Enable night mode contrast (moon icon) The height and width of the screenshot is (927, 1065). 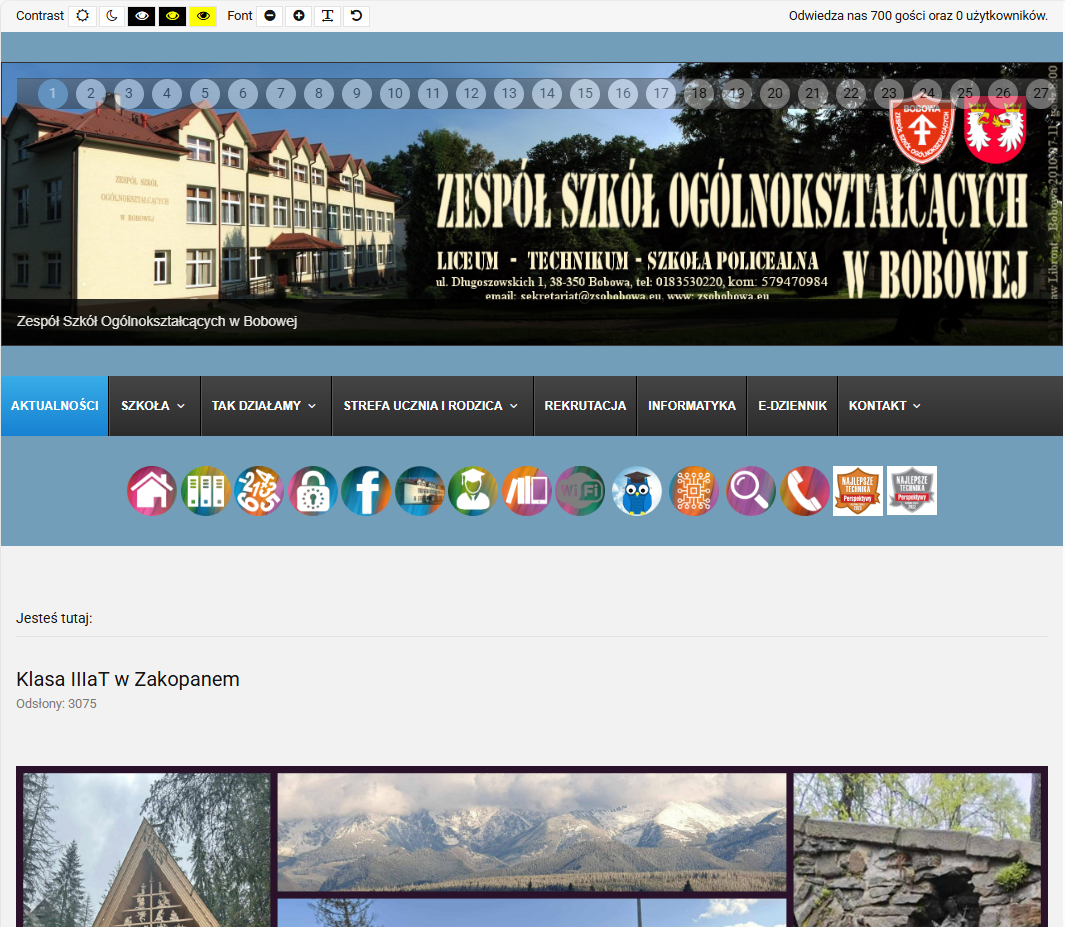click(111, 16)
